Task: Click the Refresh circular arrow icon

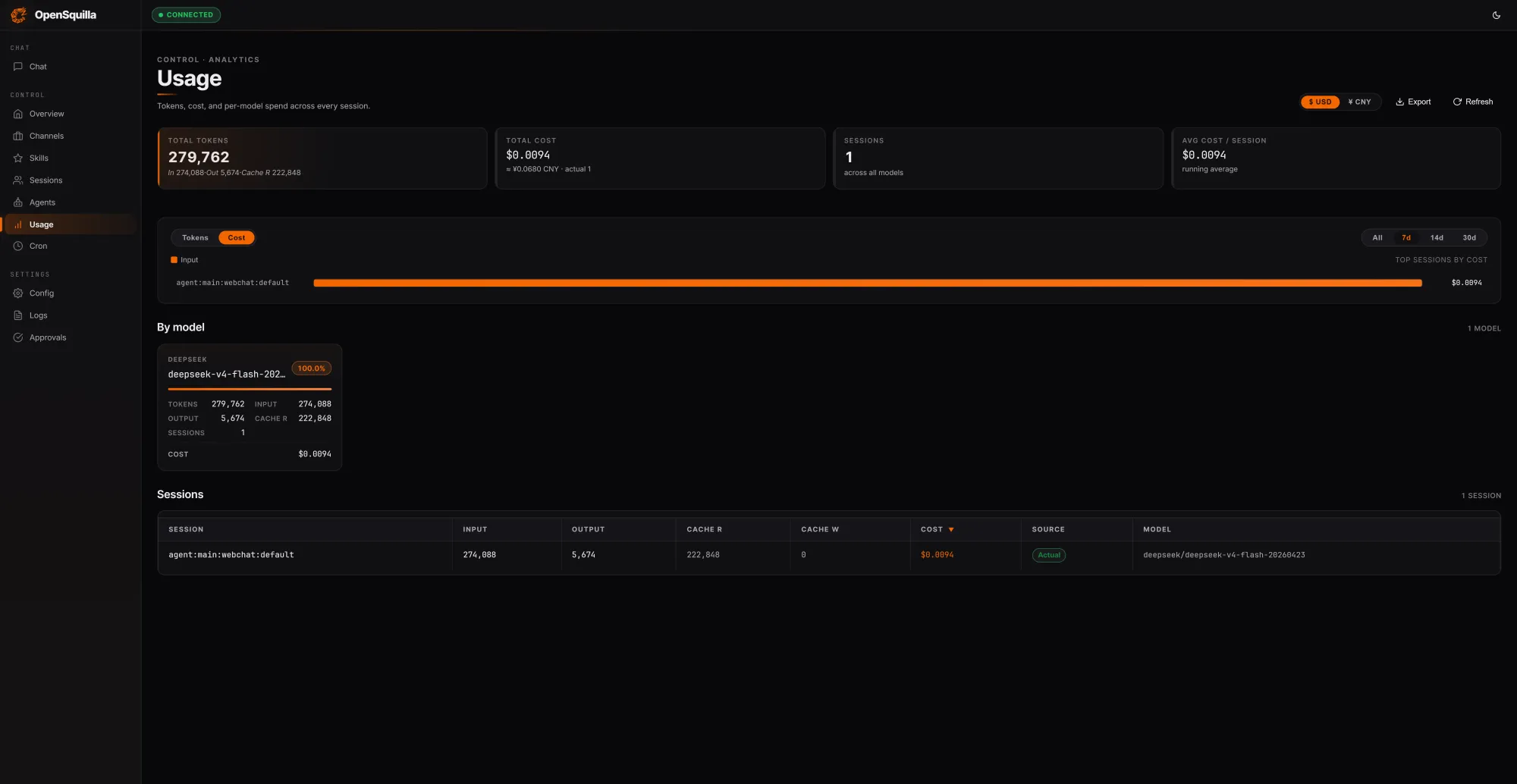Action: (1457, 102)
